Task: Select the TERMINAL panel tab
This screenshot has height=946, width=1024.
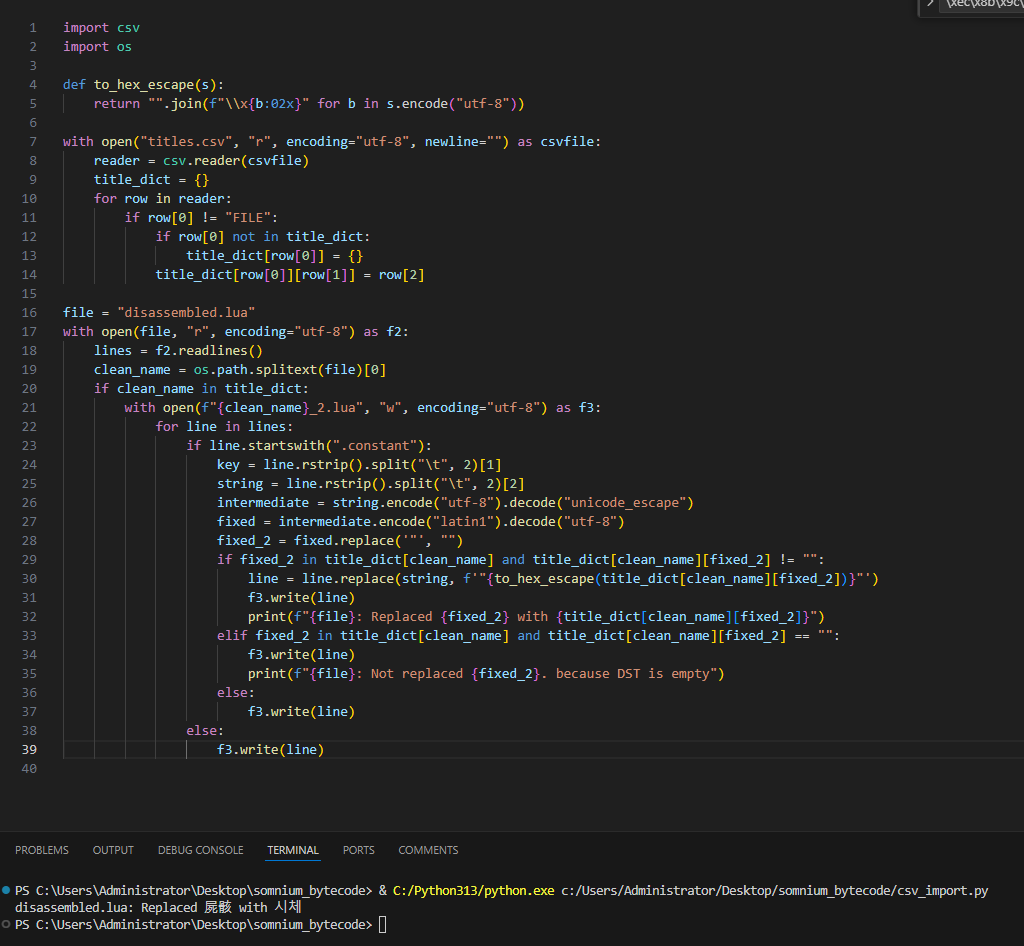Action: click(x=293, y=850)
